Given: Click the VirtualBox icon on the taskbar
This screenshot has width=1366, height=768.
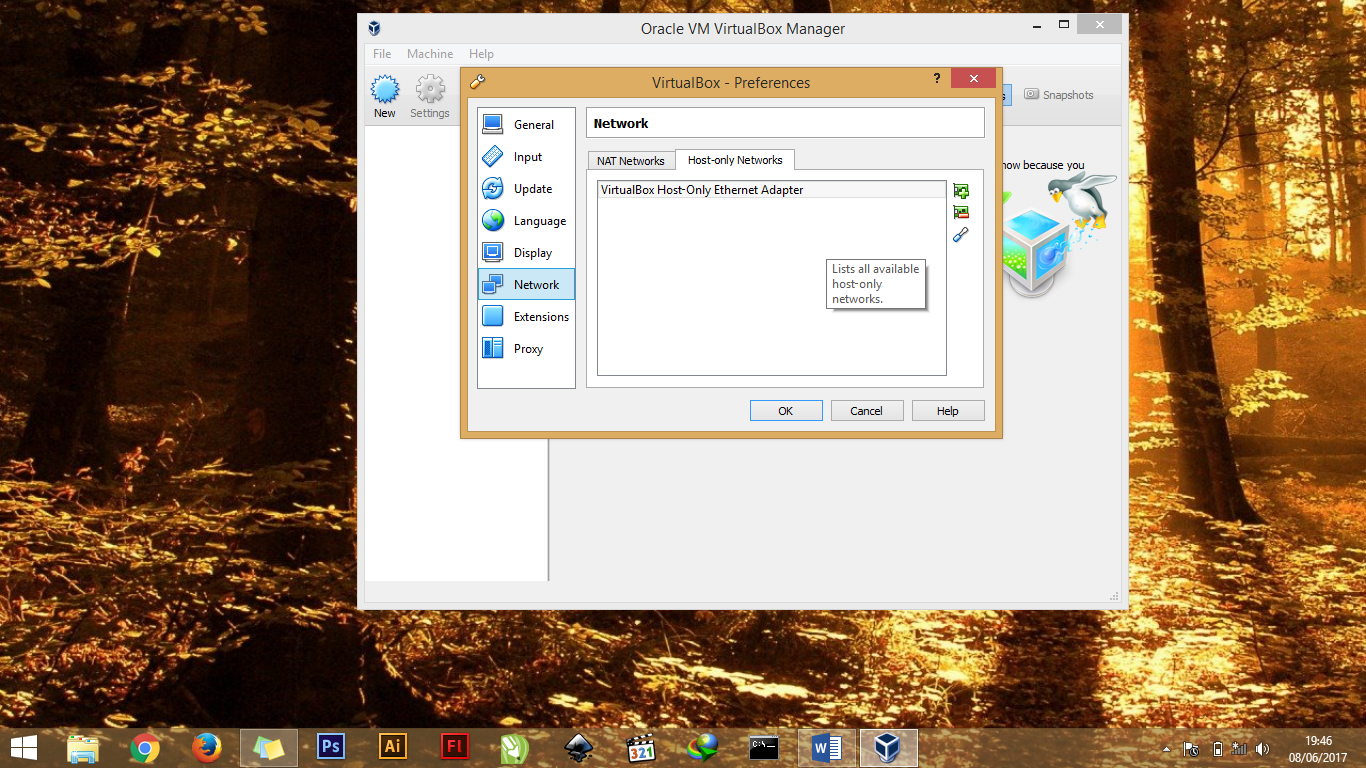Looking at the screenshot, I should (889, 747).
